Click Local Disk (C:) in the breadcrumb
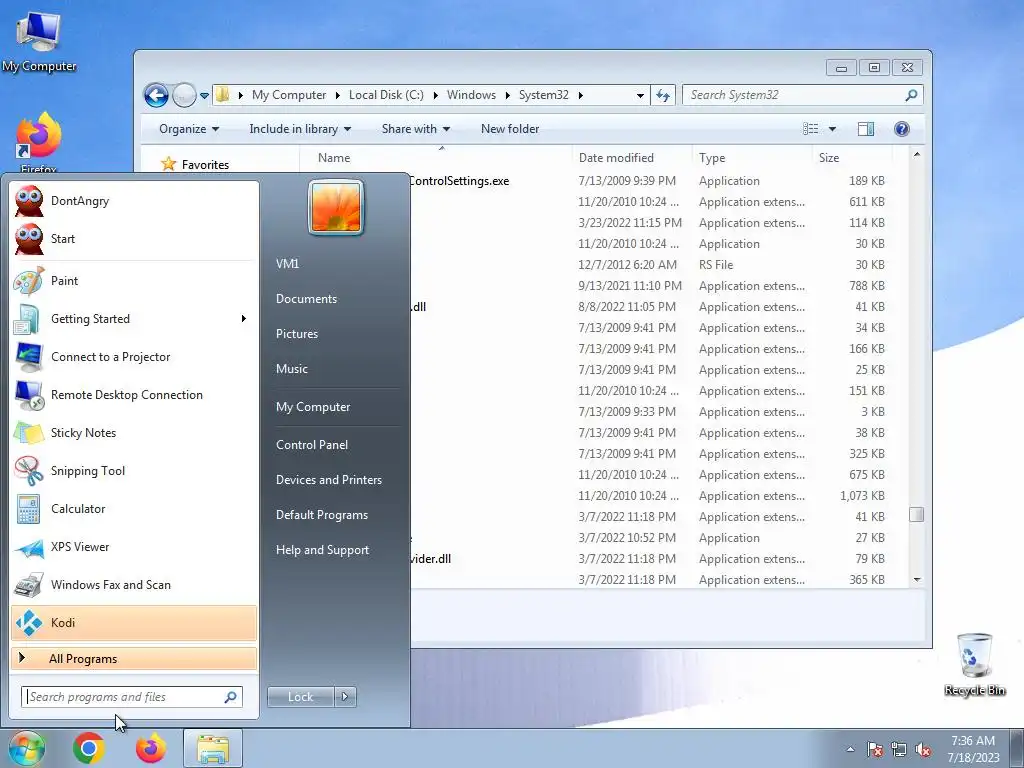The width and height of the screenshot is (1024, 768). pos(386,95)
